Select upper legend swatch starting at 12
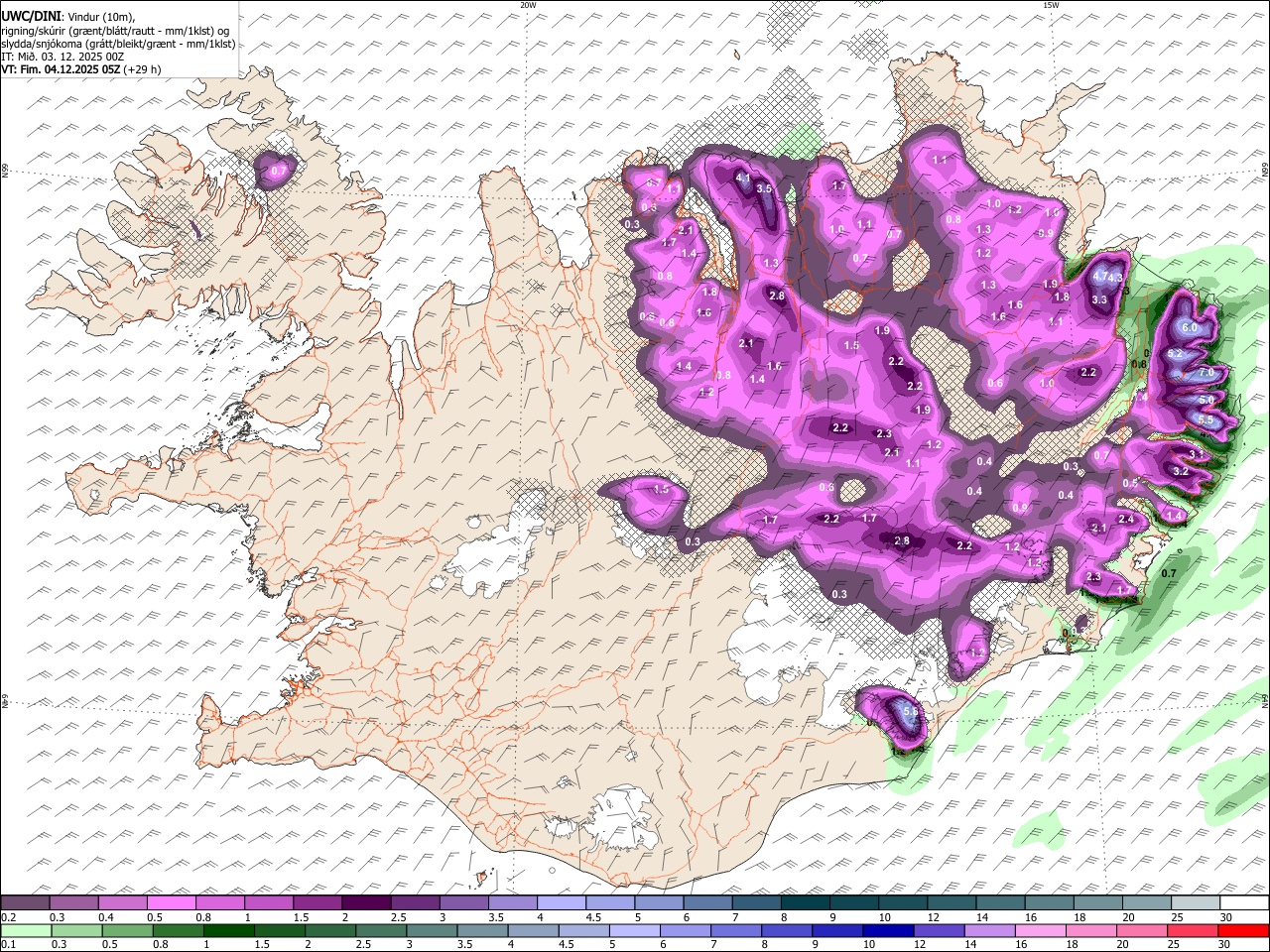Viewport: 1270px width, 952px height. point(951,902)
